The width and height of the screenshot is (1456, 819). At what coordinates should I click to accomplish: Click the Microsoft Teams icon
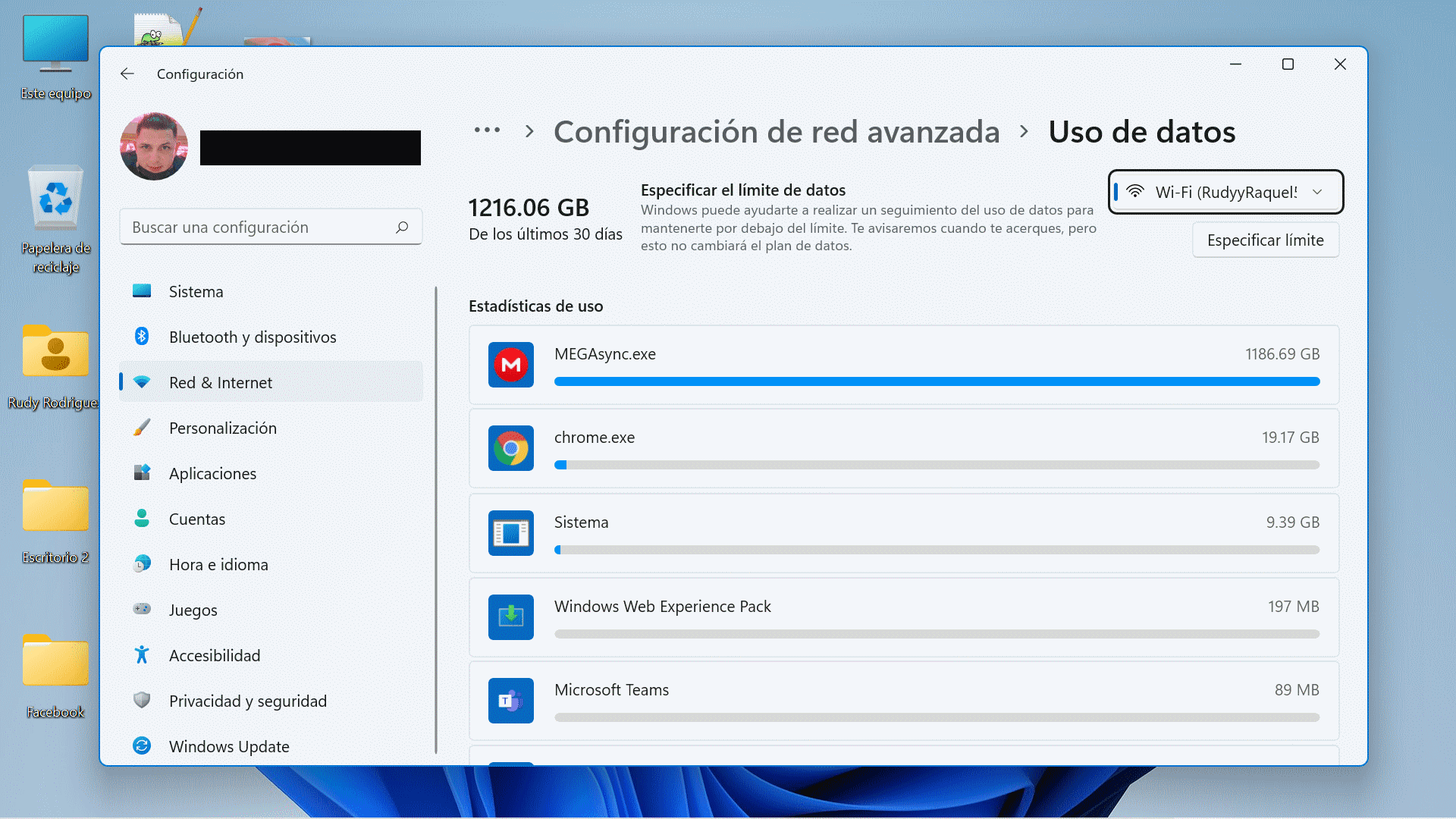point(511,701)
